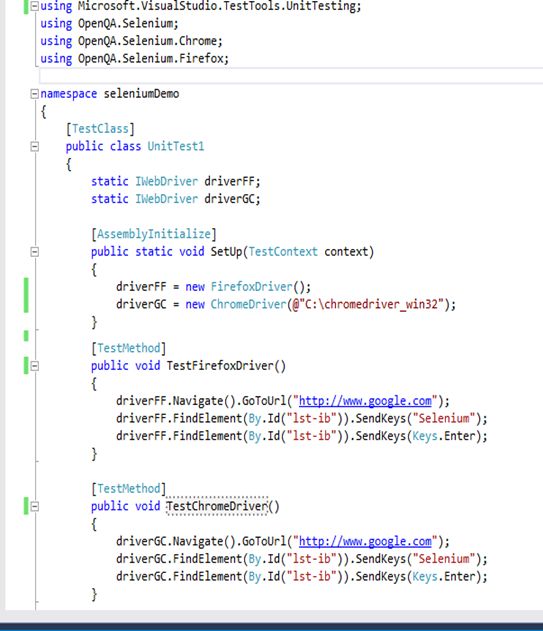Viewport: 543px width, 631px height.
Task: Click ChromeDriver constructor call
Action: pos(248,304)
